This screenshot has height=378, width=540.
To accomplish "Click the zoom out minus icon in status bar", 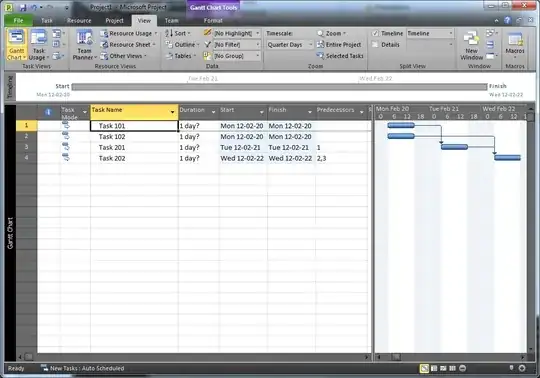I will click(463, 368).
